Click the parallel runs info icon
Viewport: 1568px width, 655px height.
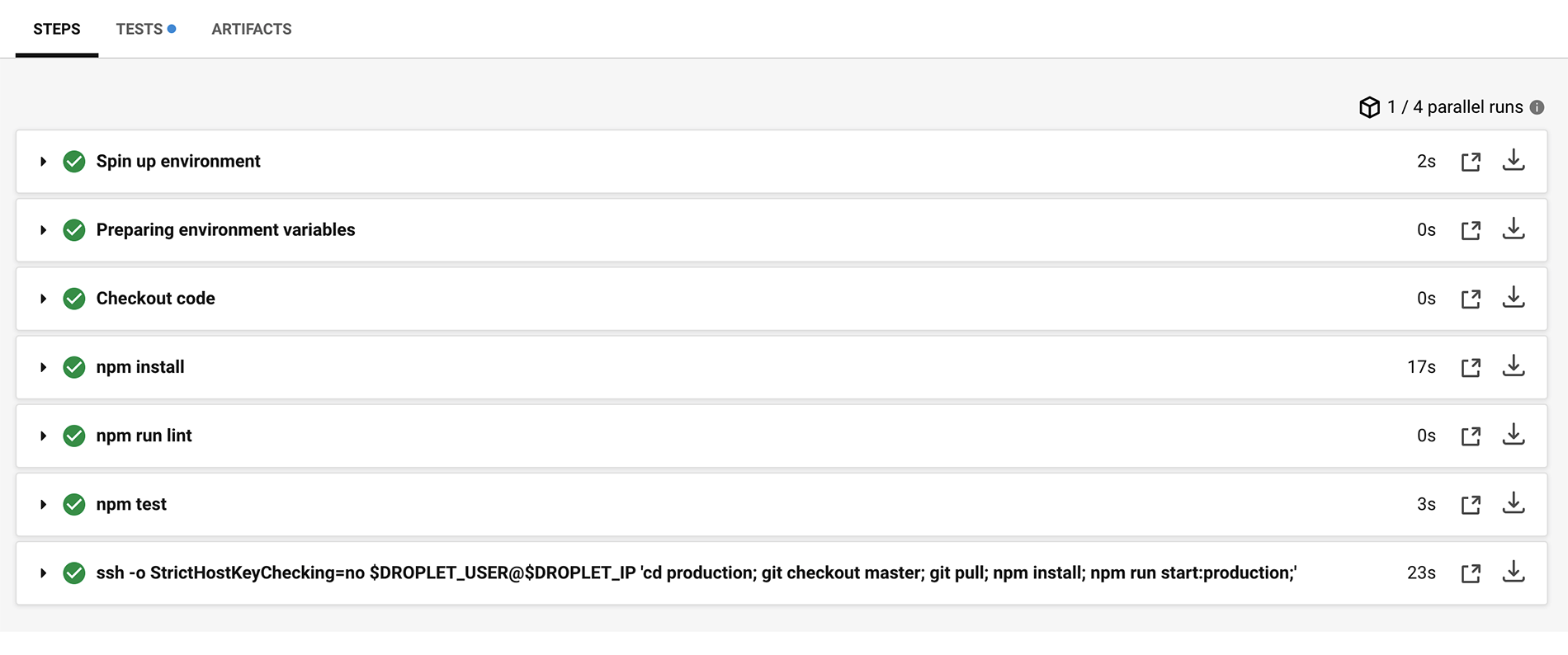(x=1537, y=107)
